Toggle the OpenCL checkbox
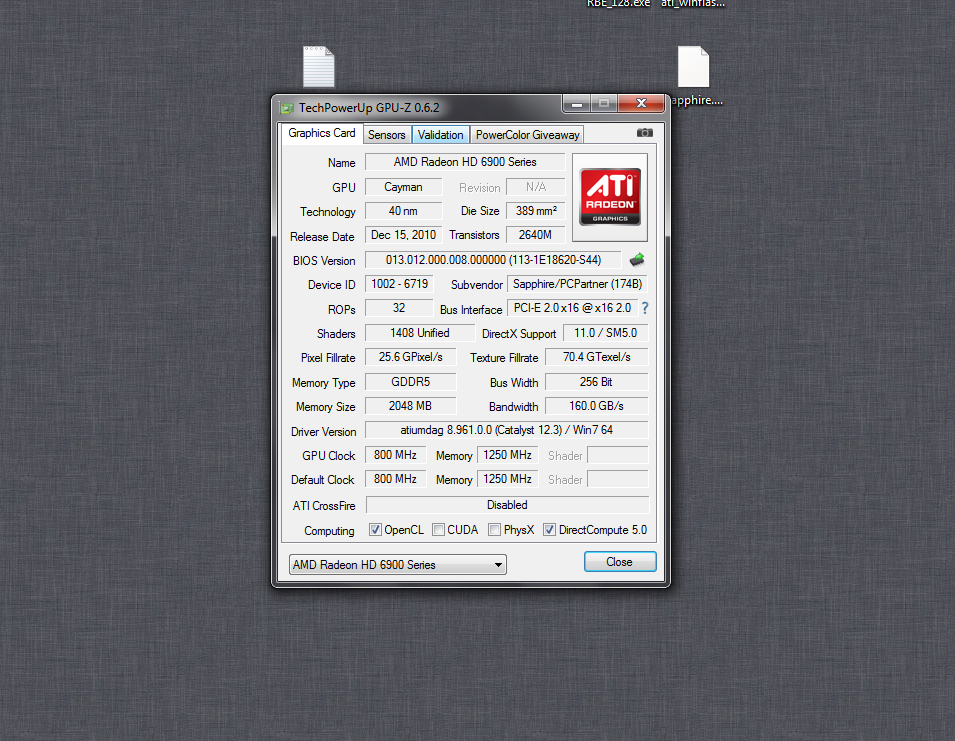Image resolution: width=955 pixels, height=741 pixels. [375, 530]
